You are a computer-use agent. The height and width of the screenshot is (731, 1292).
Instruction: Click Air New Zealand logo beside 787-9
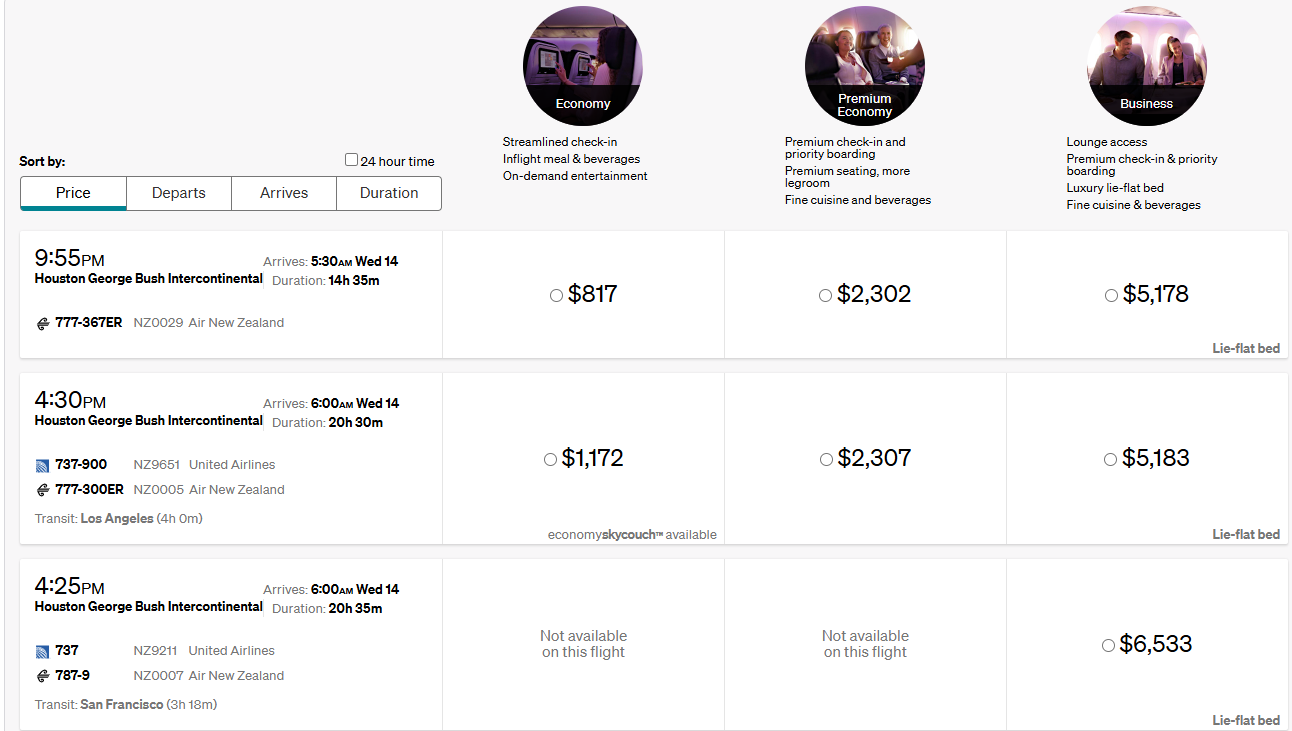42,676
